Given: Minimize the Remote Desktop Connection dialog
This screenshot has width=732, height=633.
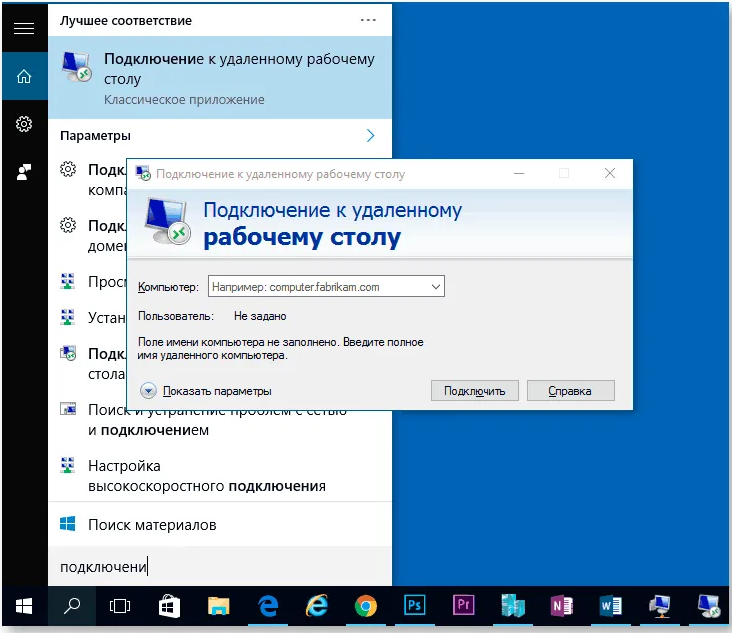Looking at the screenshot, I should [x=519, y=173].
